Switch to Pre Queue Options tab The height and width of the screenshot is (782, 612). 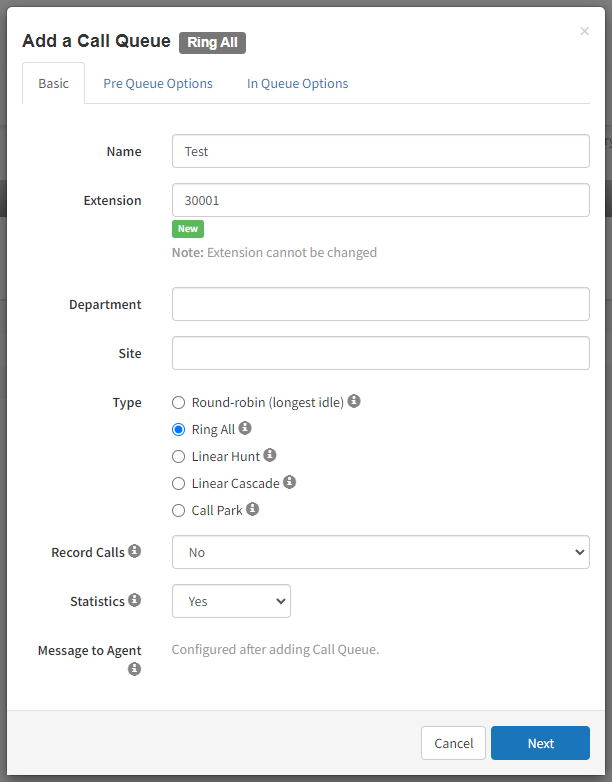pyautogui.click(x=158, y=83)
